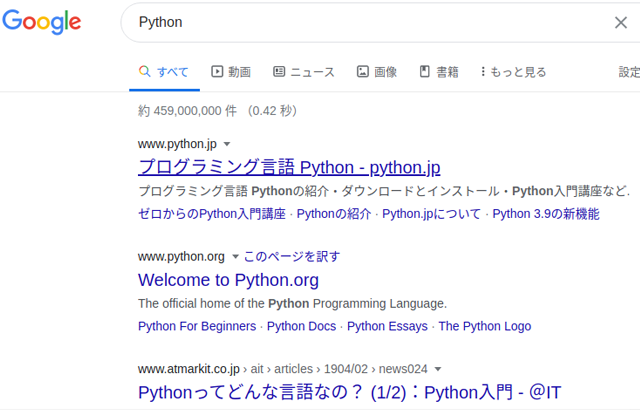
Task: Expand the arrow next to www.python.org
Action: pos(235,257)
